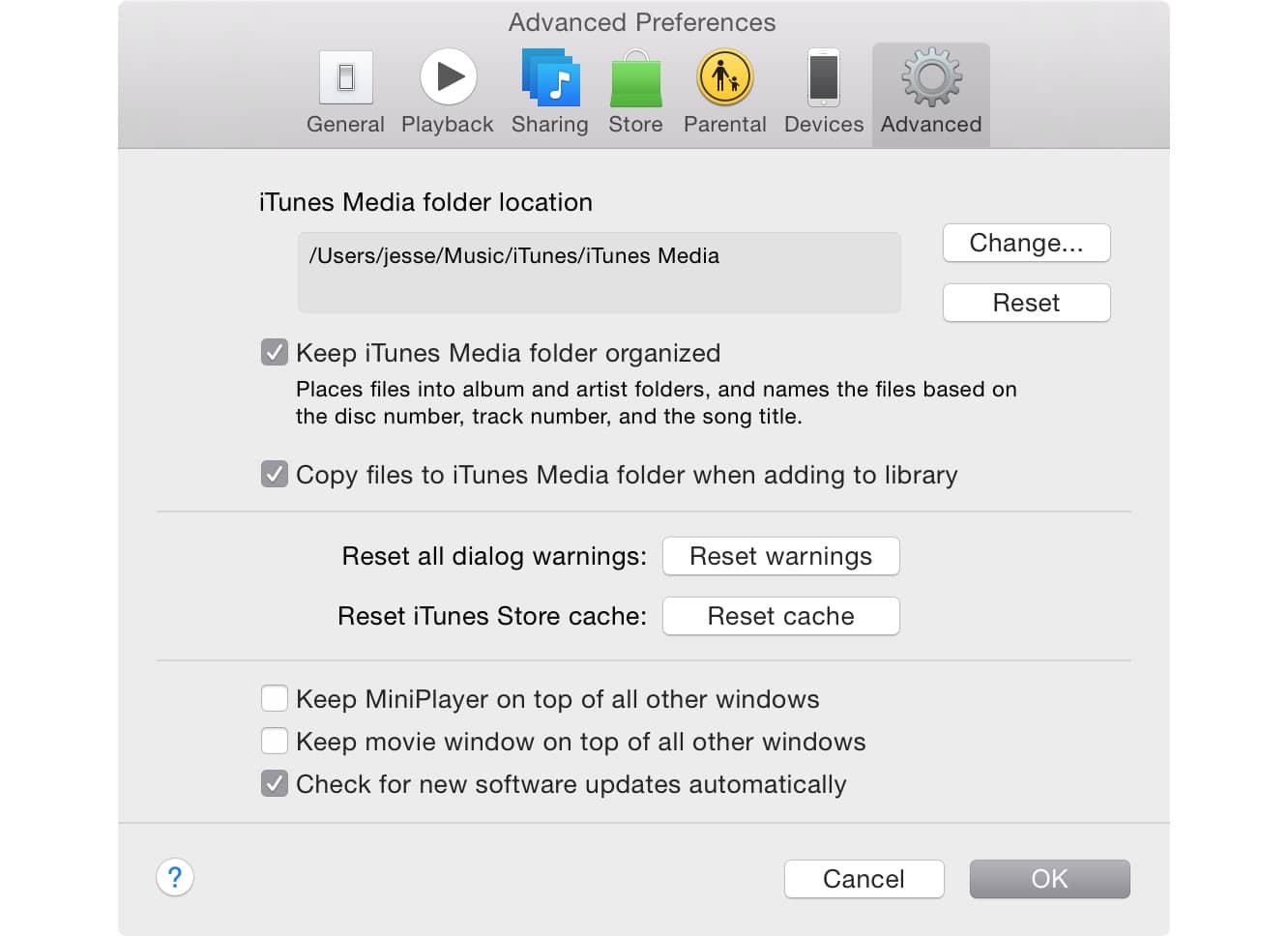1288x936 pixels.
Task: Disable copying files to iTunes Media folder
Action: 275,475
